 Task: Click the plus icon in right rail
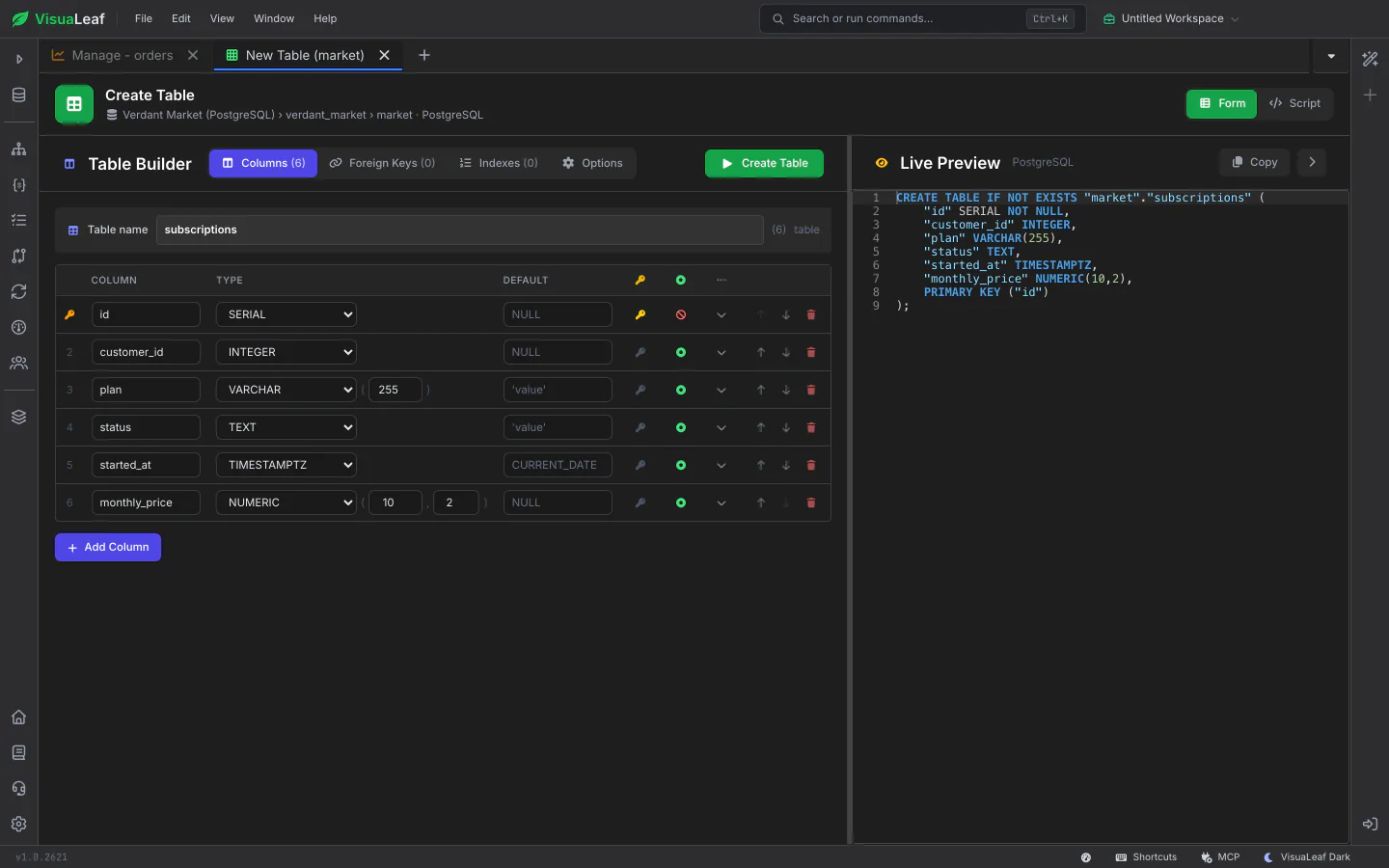(x=1370, y=95)
